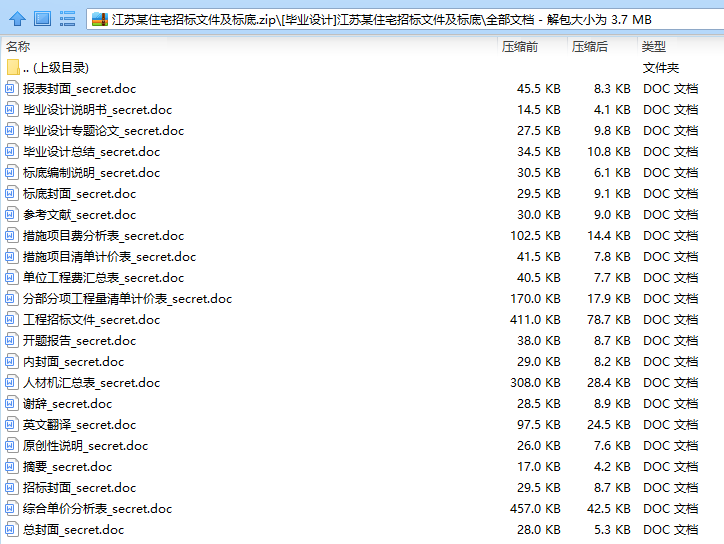Click the doc icon for 人材机汇总表_secret.doc

pos(12,383)
